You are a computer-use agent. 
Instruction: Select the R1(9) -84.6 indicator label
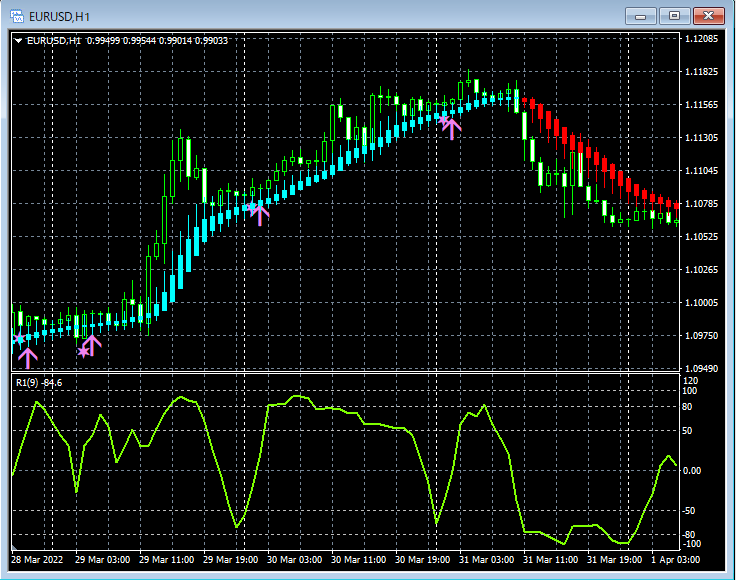coord(39,383)
